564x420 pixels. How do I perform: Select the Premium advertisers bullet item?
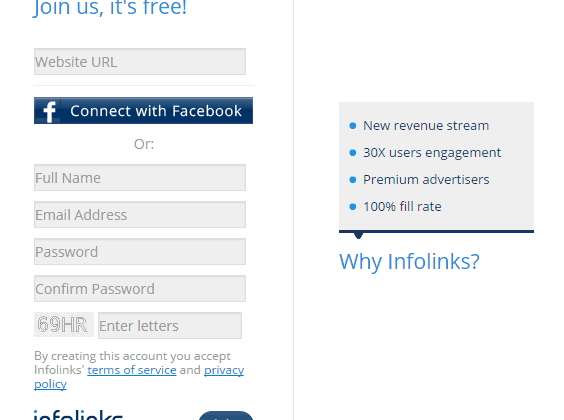click(x=419, y=179)
